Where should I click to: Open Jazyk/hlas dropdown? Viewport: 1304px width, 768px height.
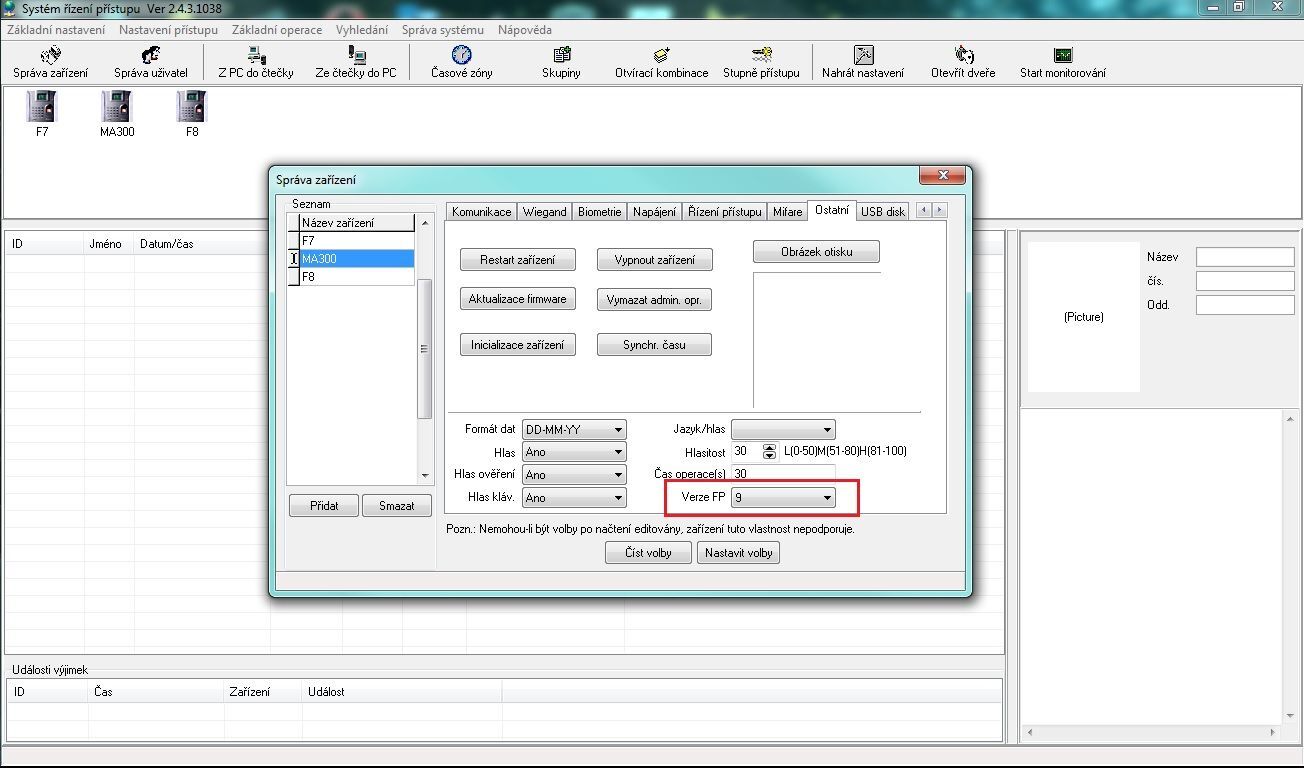[x=783, y=429]
